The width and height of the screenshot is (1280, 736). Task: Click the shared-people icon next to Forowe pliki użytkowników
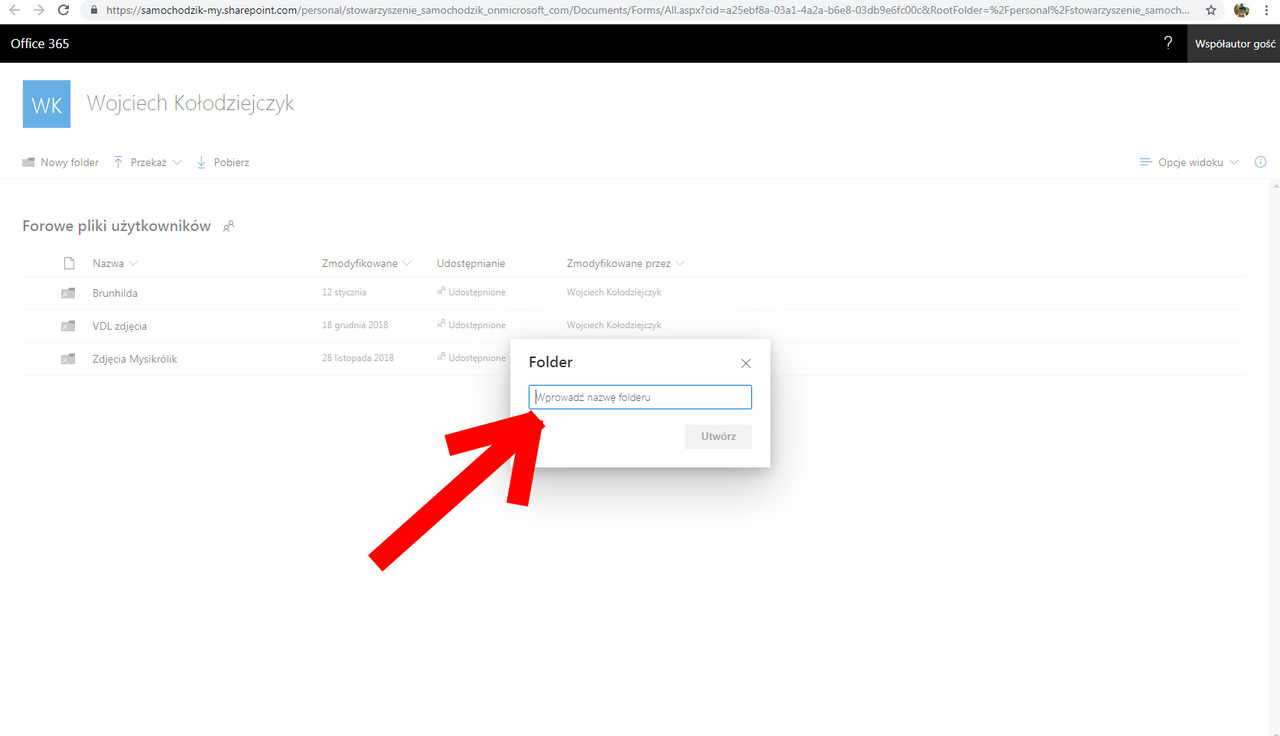[229, 226]
